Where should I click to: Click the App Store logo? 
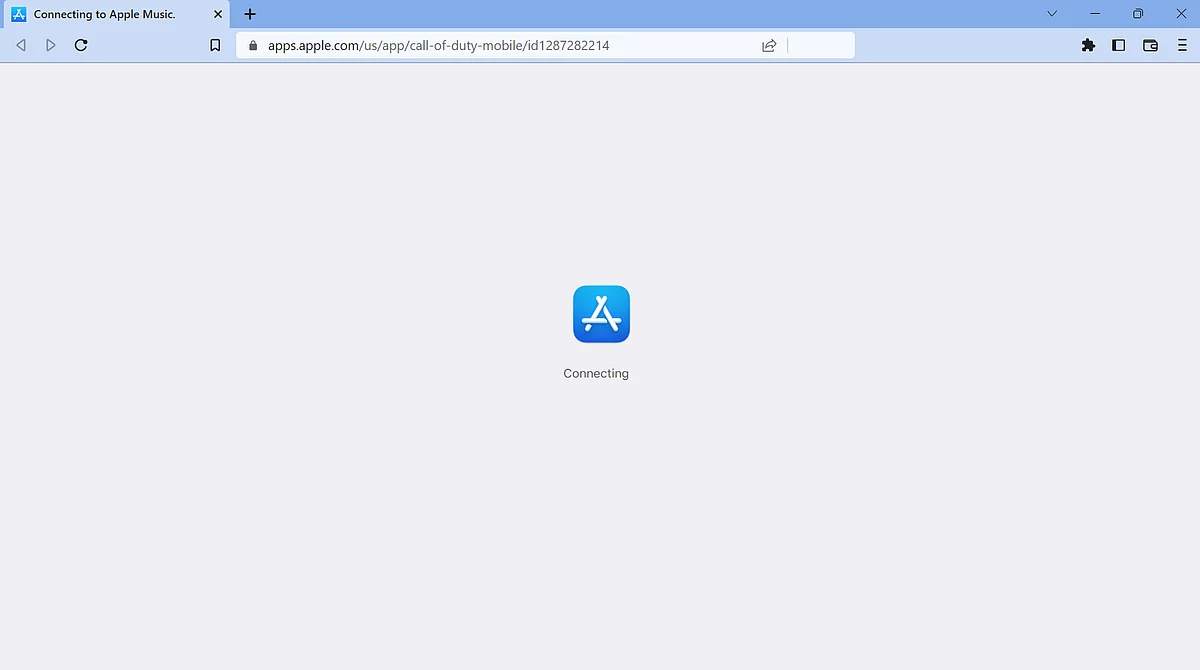tap(601, 314)
